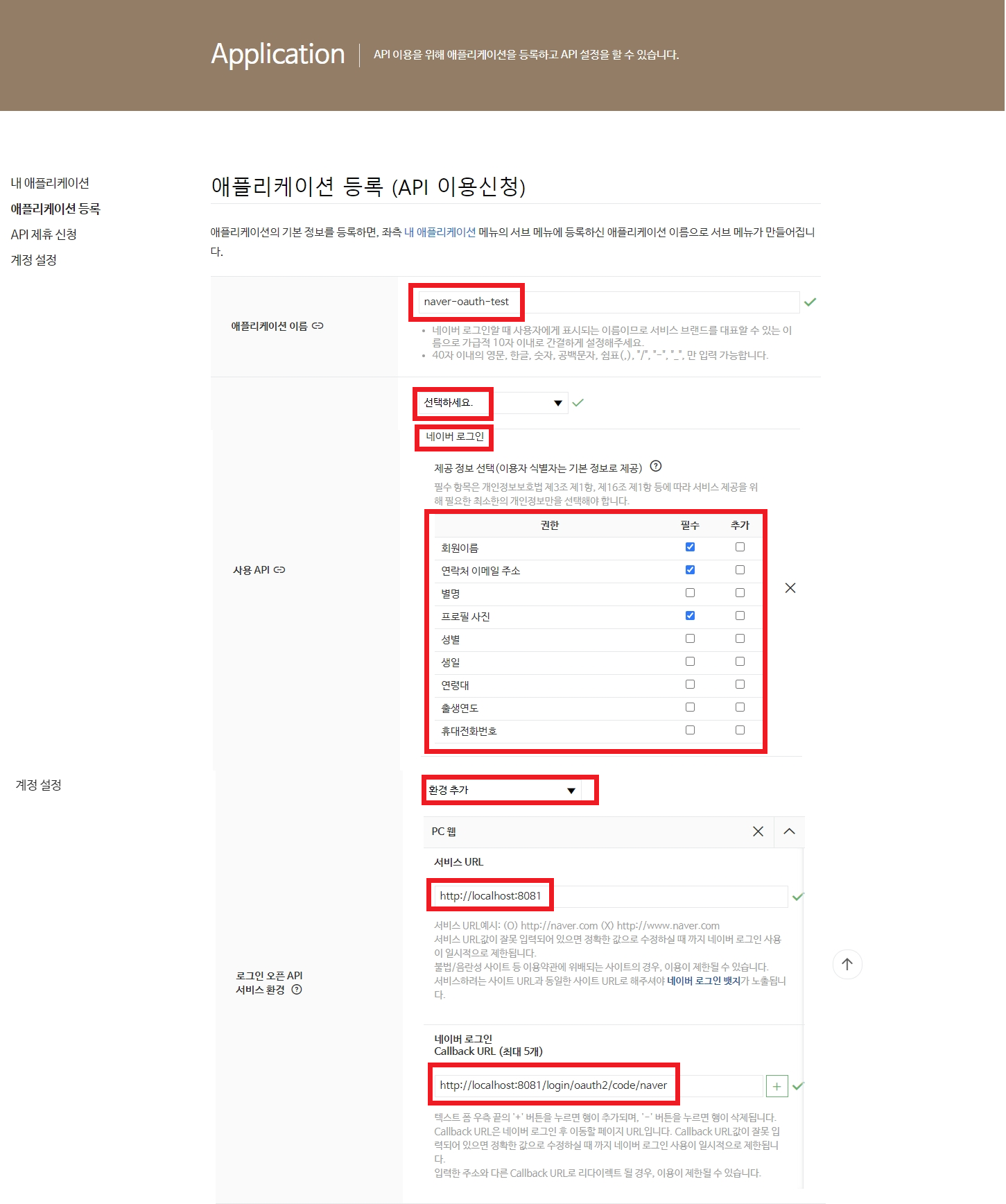
Task: Click the link icon beside 사용 API
Action: pyautogui.click(x=279, y=570)
